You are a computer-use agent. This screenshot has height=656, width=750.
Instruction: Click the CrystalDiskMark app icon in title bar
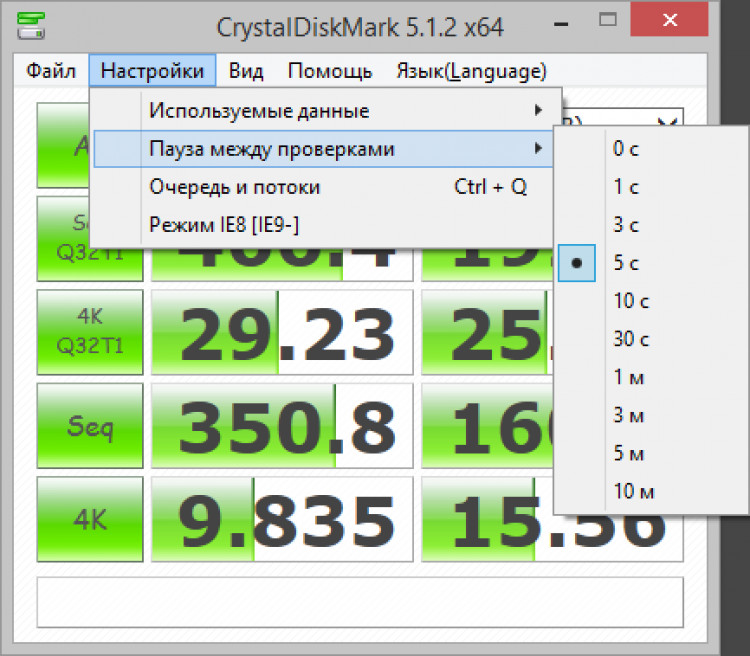(x=31, y=26)
